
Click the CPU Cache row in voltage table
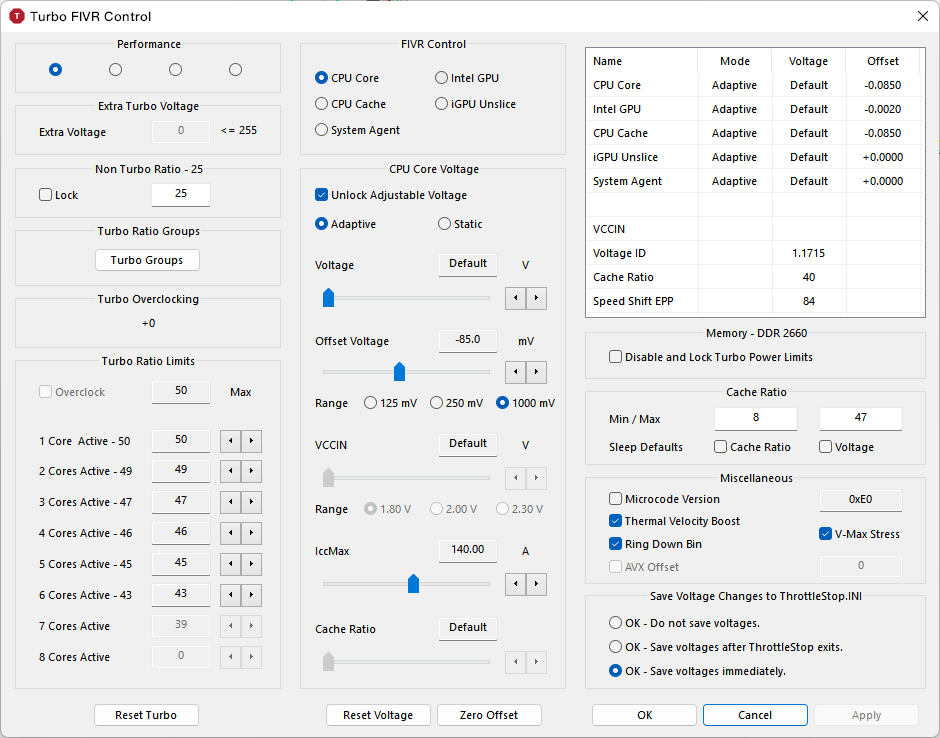coord(755,133)
